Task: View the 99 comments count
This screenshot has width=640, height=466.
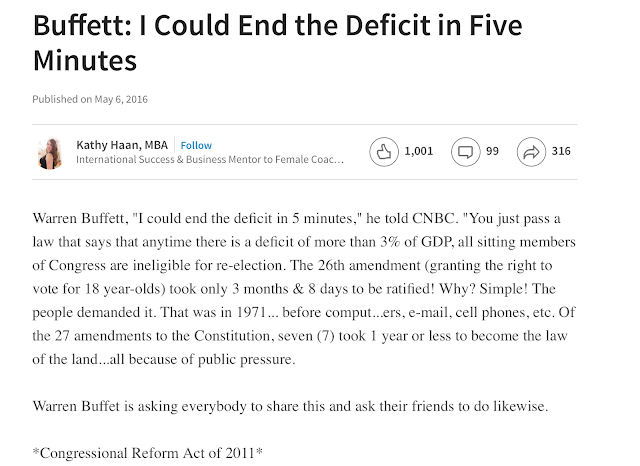Action: point(492,151)
